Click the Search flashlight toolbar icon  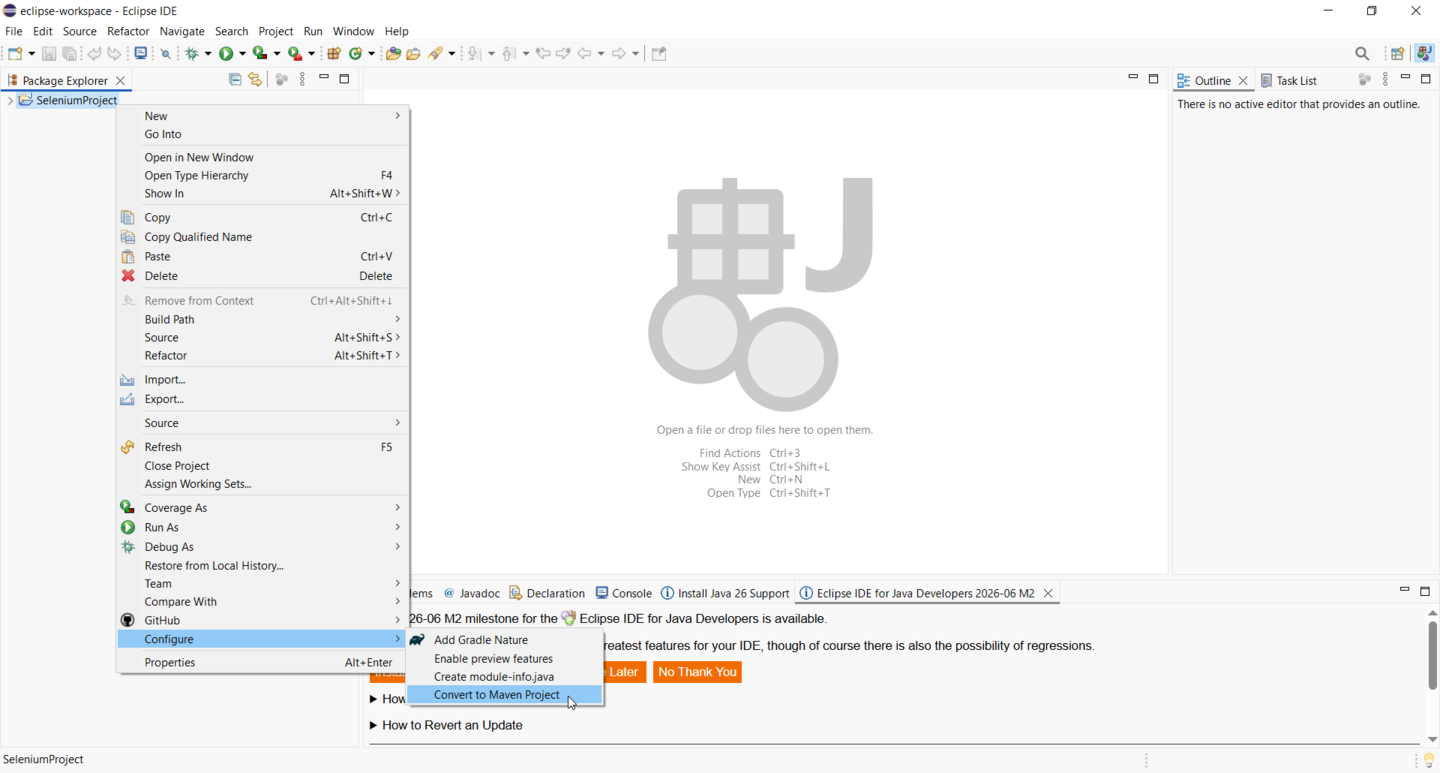coord(436,54)
